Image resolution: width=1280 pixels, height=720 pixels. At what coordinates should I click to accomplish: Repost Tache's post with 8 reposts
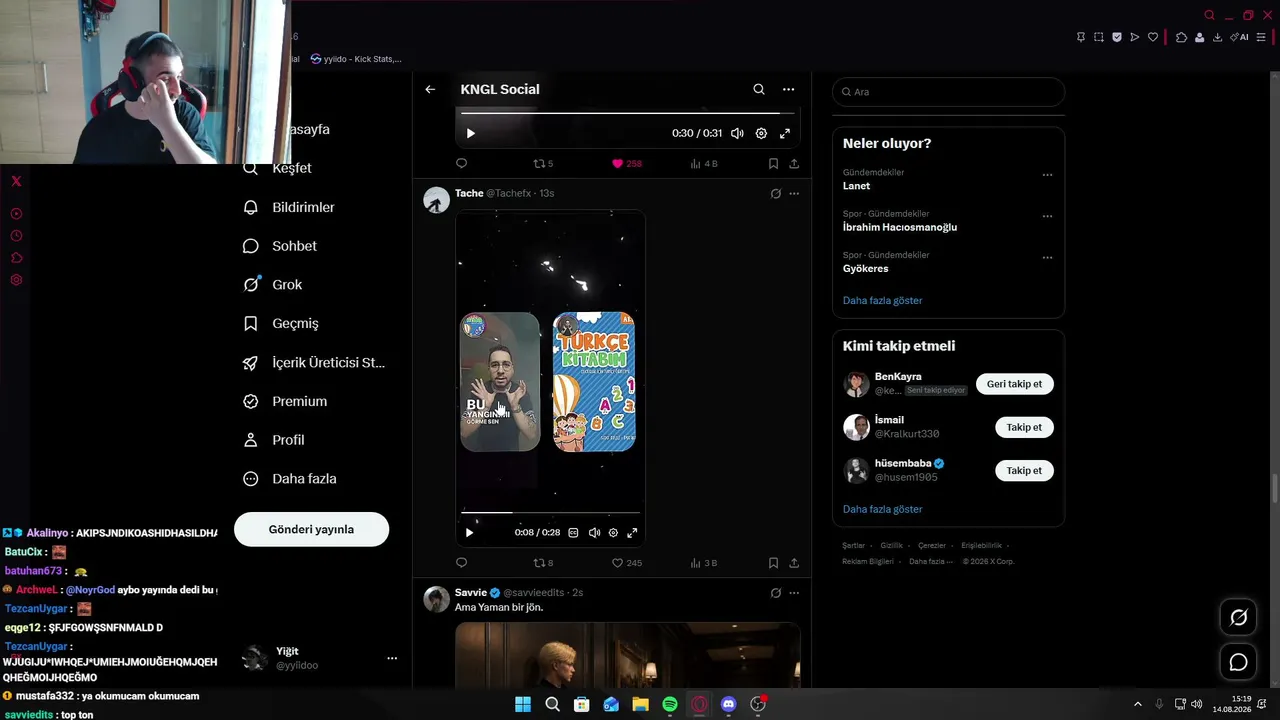click(x=543, y=563)
